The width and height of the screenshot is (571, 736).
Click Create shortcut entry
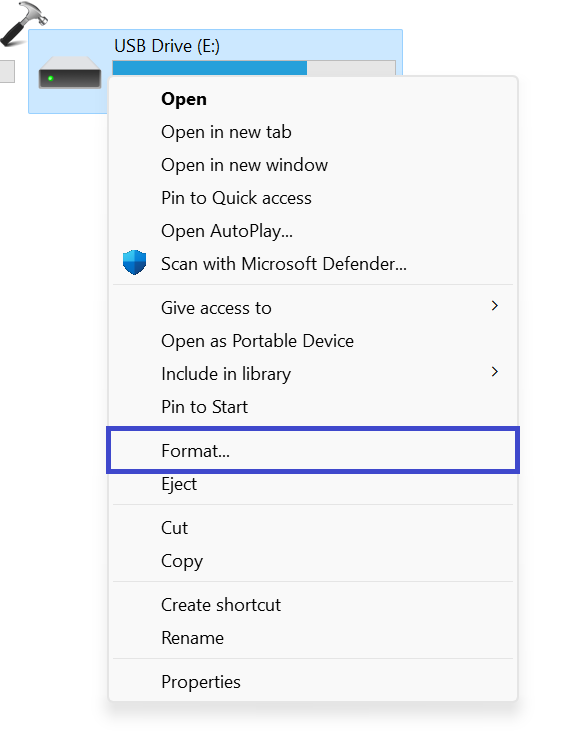pos(313,605)
